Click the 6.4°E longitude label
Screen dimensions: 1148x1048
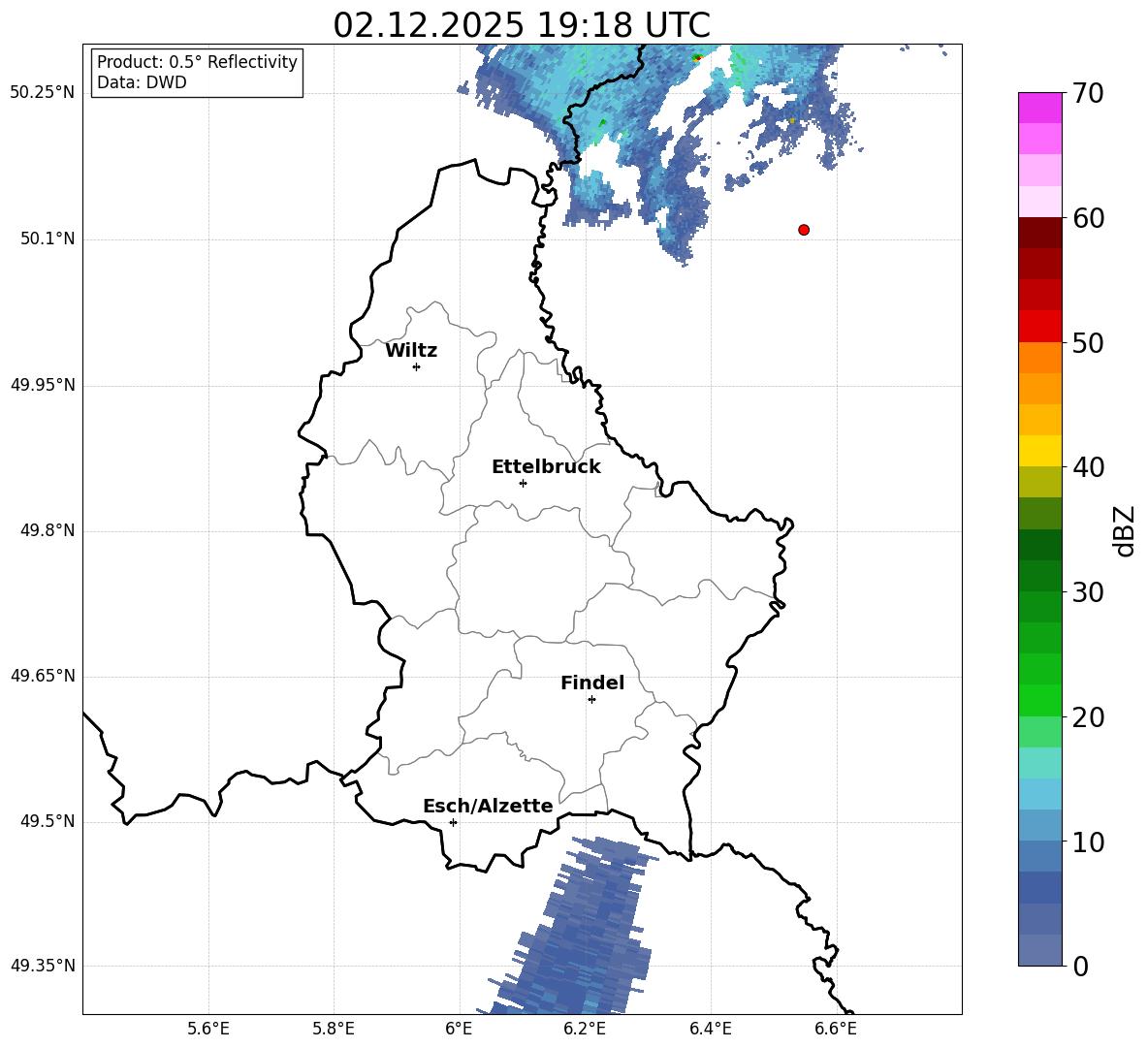pyautogui.click(x=710, y=1029)
